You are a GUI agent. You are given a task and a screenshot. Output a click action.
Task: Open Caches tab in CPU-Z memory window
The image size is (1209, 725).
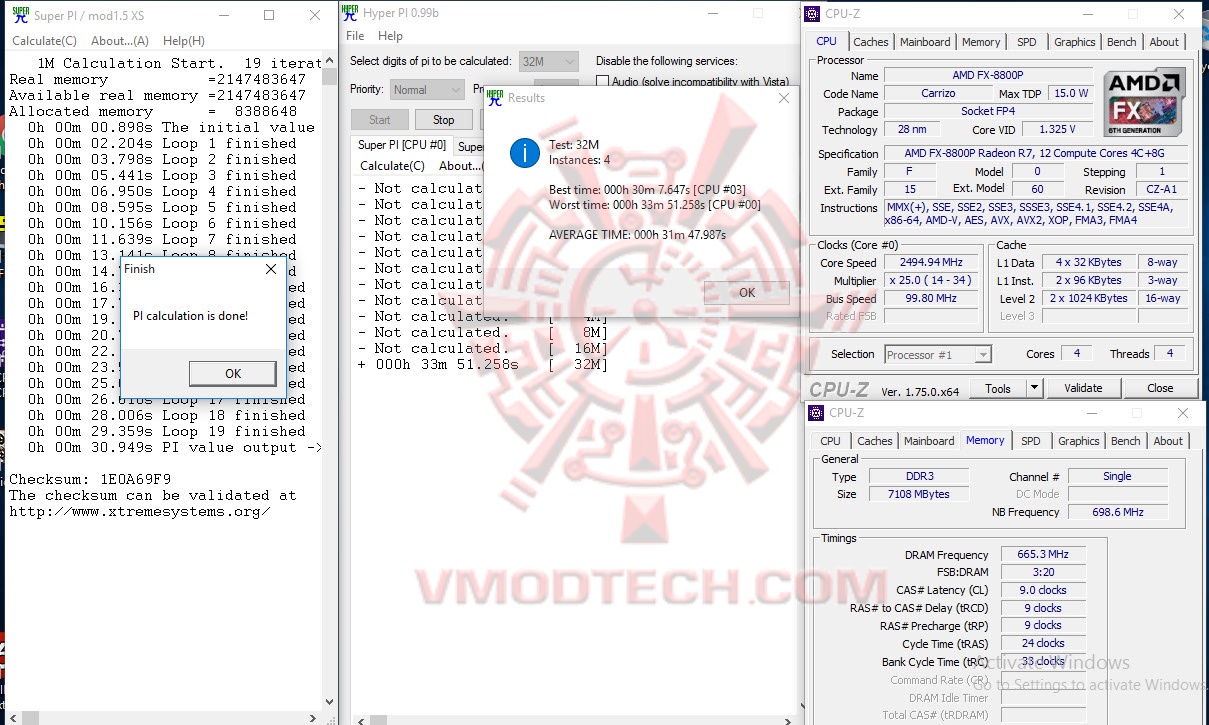pos(874,441)
